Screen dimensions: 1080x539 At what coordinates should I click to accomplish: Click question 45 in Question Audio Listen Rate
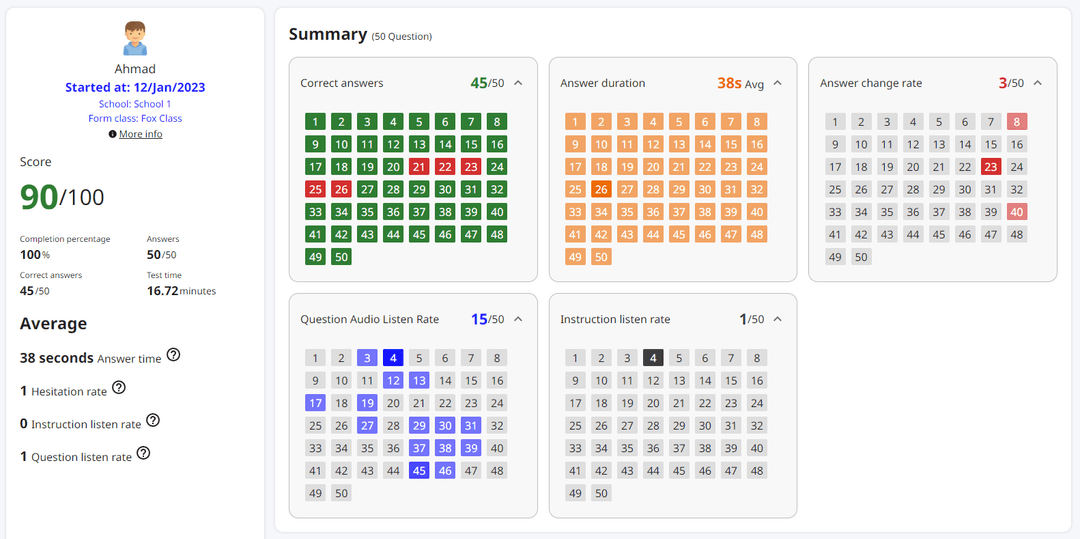tap(419, 470)
